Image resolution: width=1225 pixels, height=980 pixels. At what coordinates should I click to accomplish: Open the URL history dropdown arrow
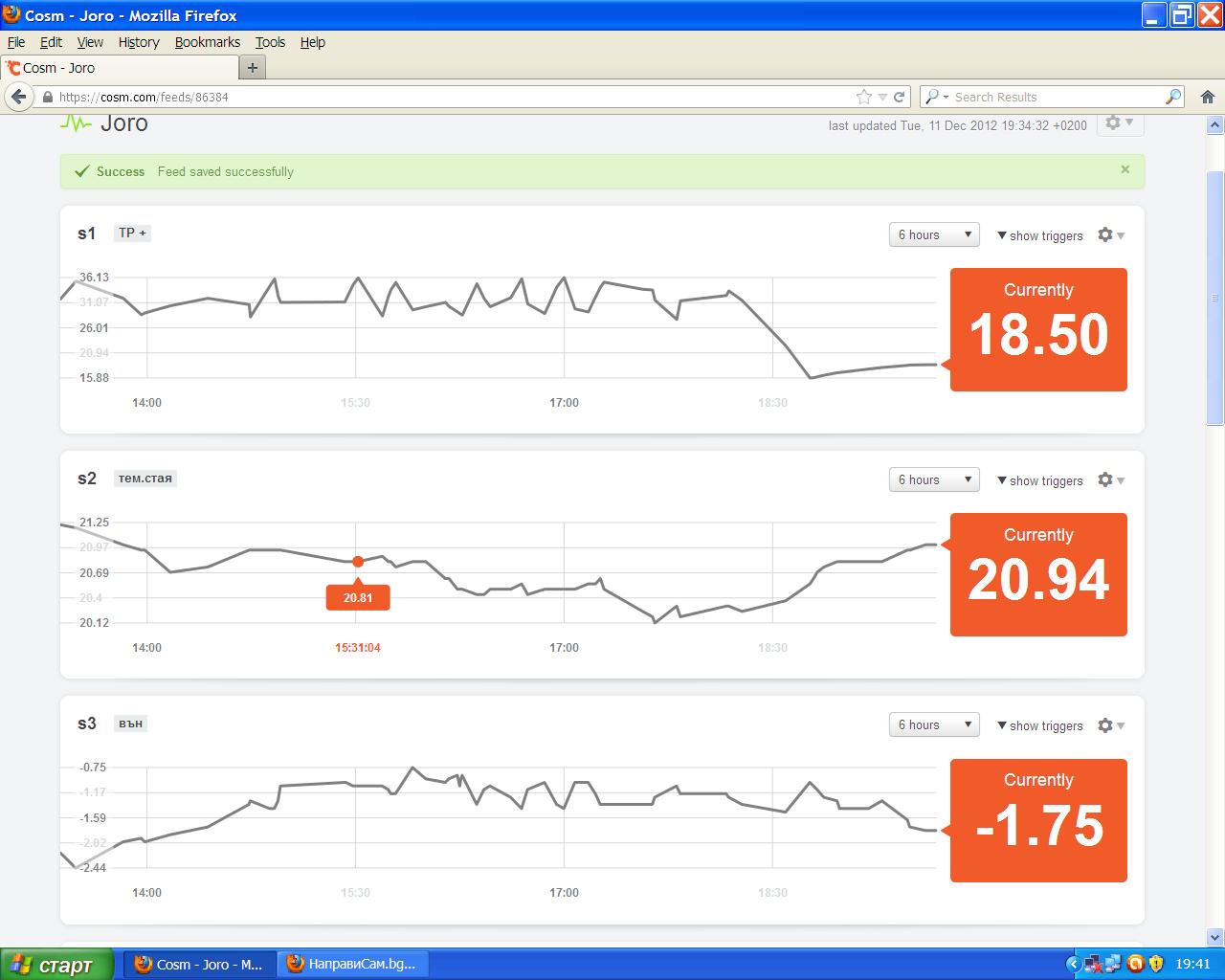(x=882, y=97)
